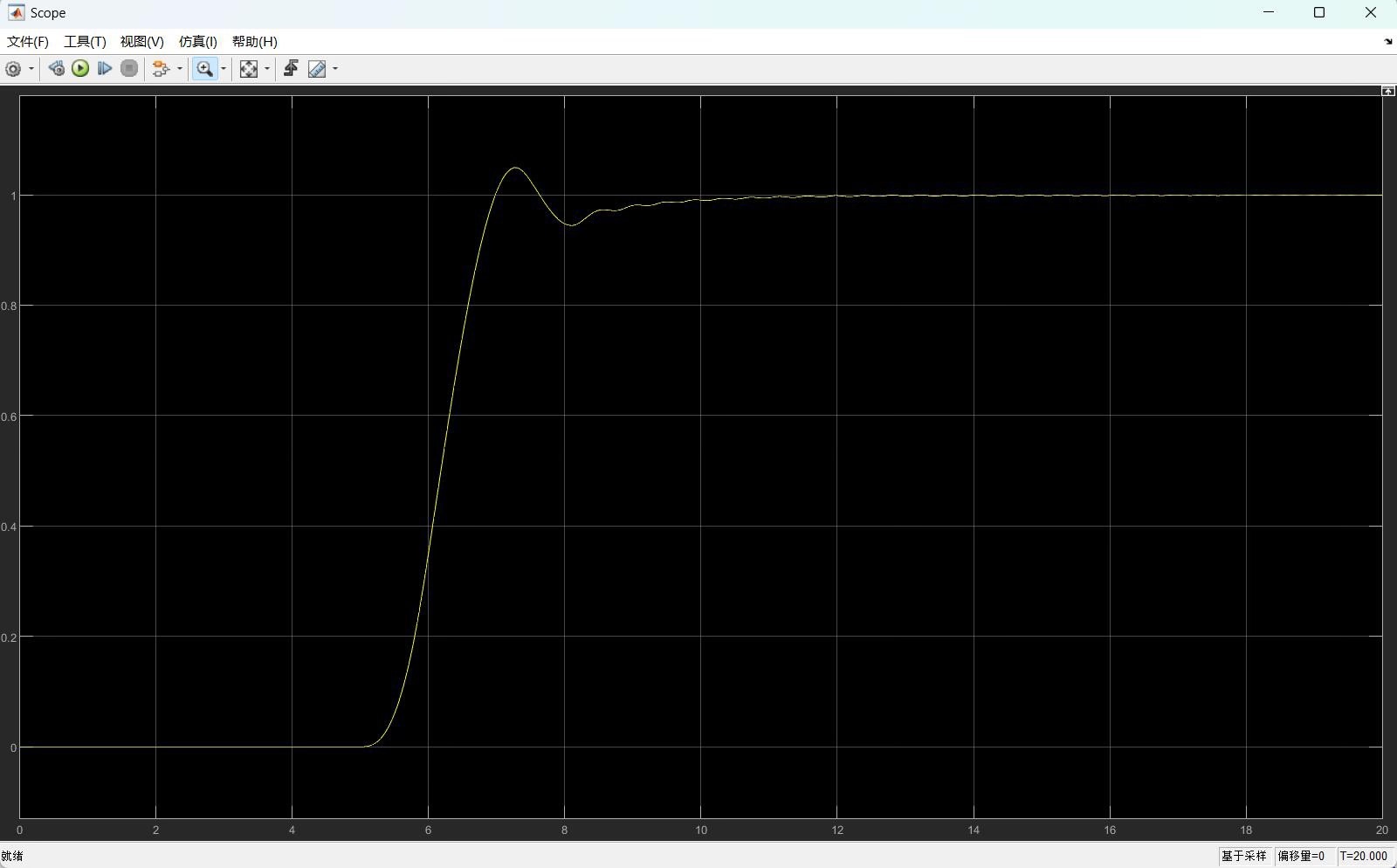This screenshot has width=1397, height=868.
Task: Open the 视图(V) menu
Action: click(x=142, y=42)
